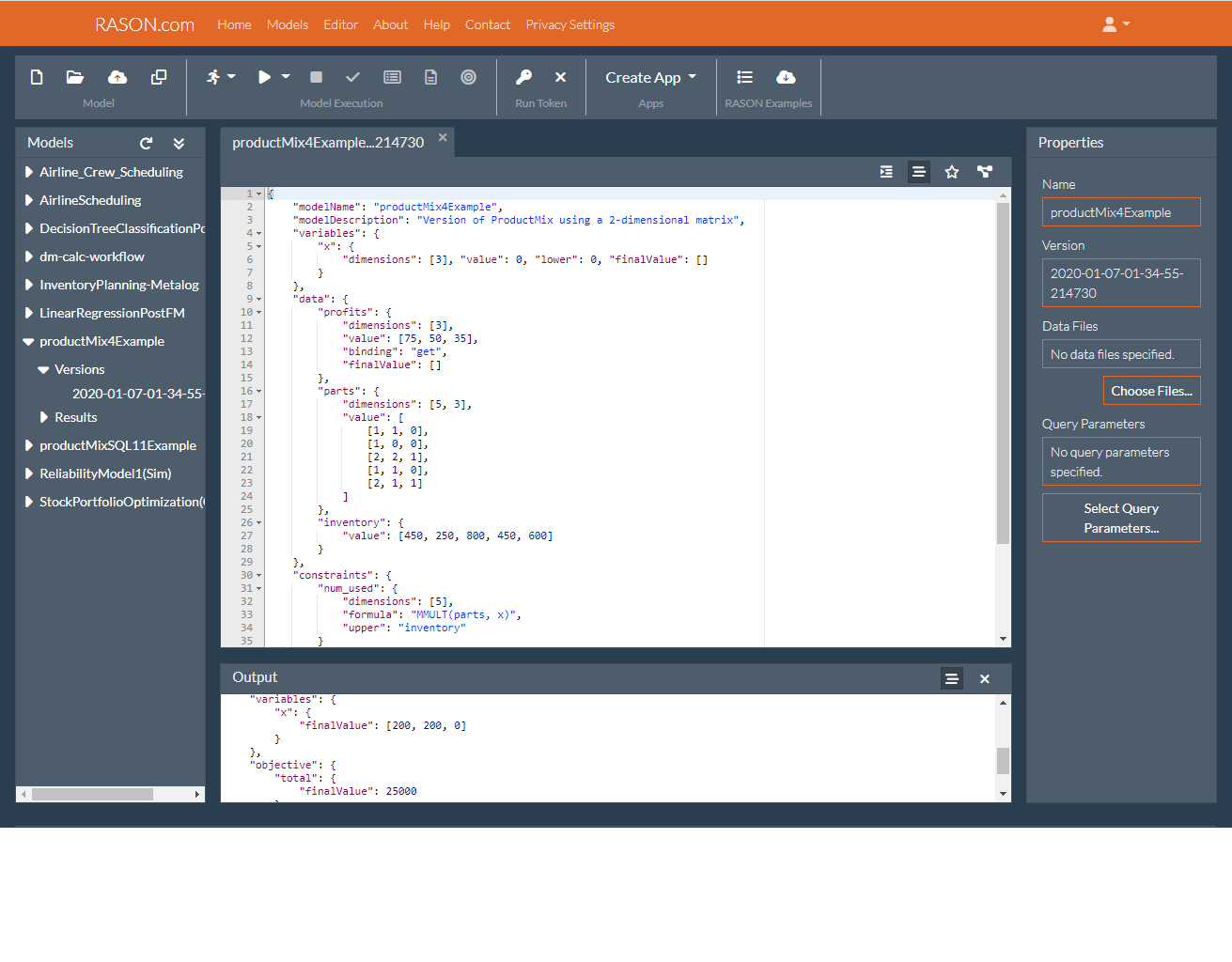Toggle the Output panel lines button
The image size is (1232, 962).
(x=951, y=678)
